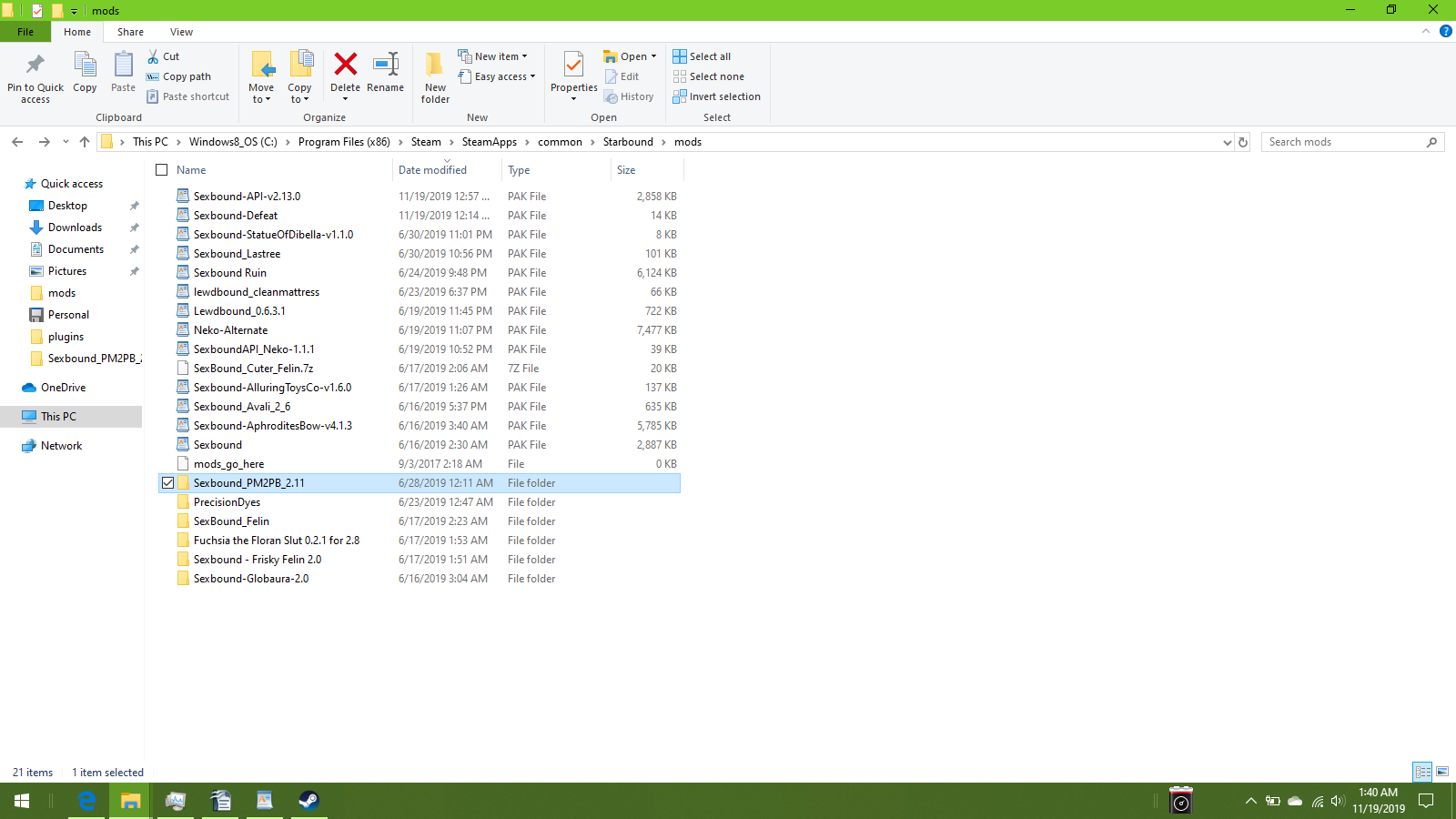The height and width of the screenshot is (819, 1456).
Task: Click the Edit button in ribbon
Action: [x=622, y=76]
